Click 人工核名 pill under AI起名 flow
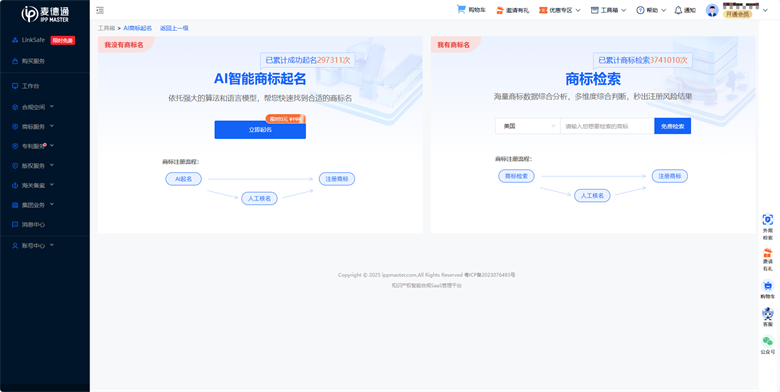 click(259, 198)
